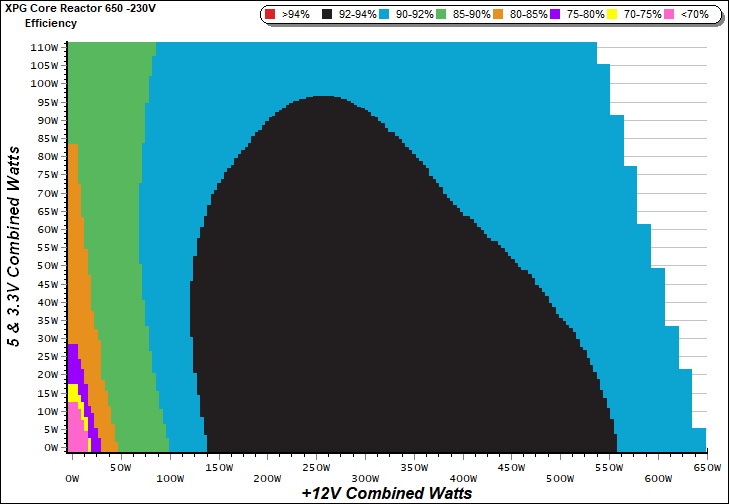Click the red >94% legend swatch
This screenshot has width=729, height=504.
(271, 15)
